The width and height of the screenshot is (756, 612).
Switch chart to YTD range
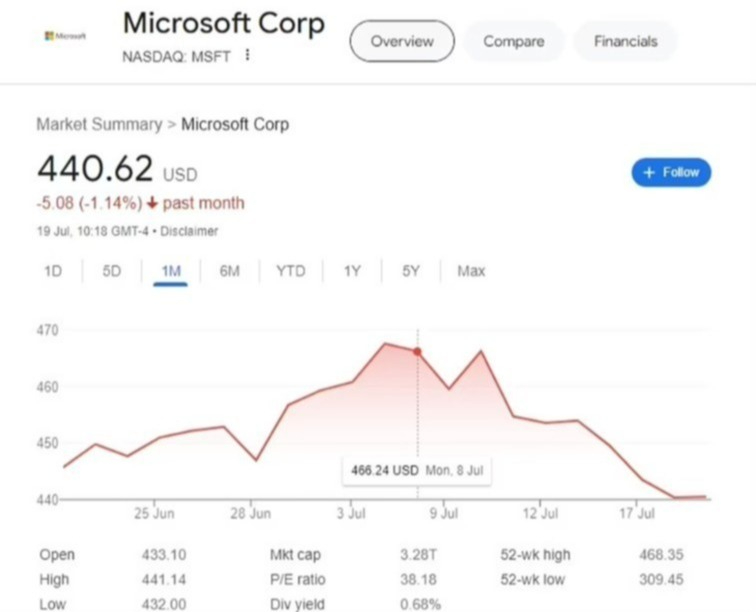coord(291,271)
